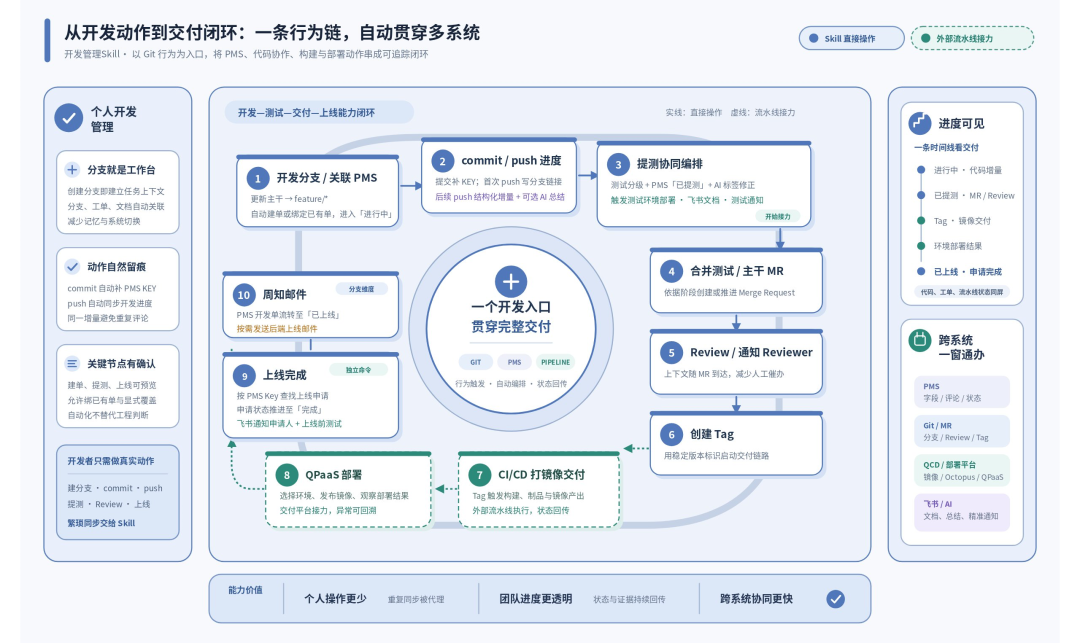Click the check icon beside 动作自然留痕
The height and width of the screenshot is (643, 1080).
pyautogui.click(x=72, y=266)
